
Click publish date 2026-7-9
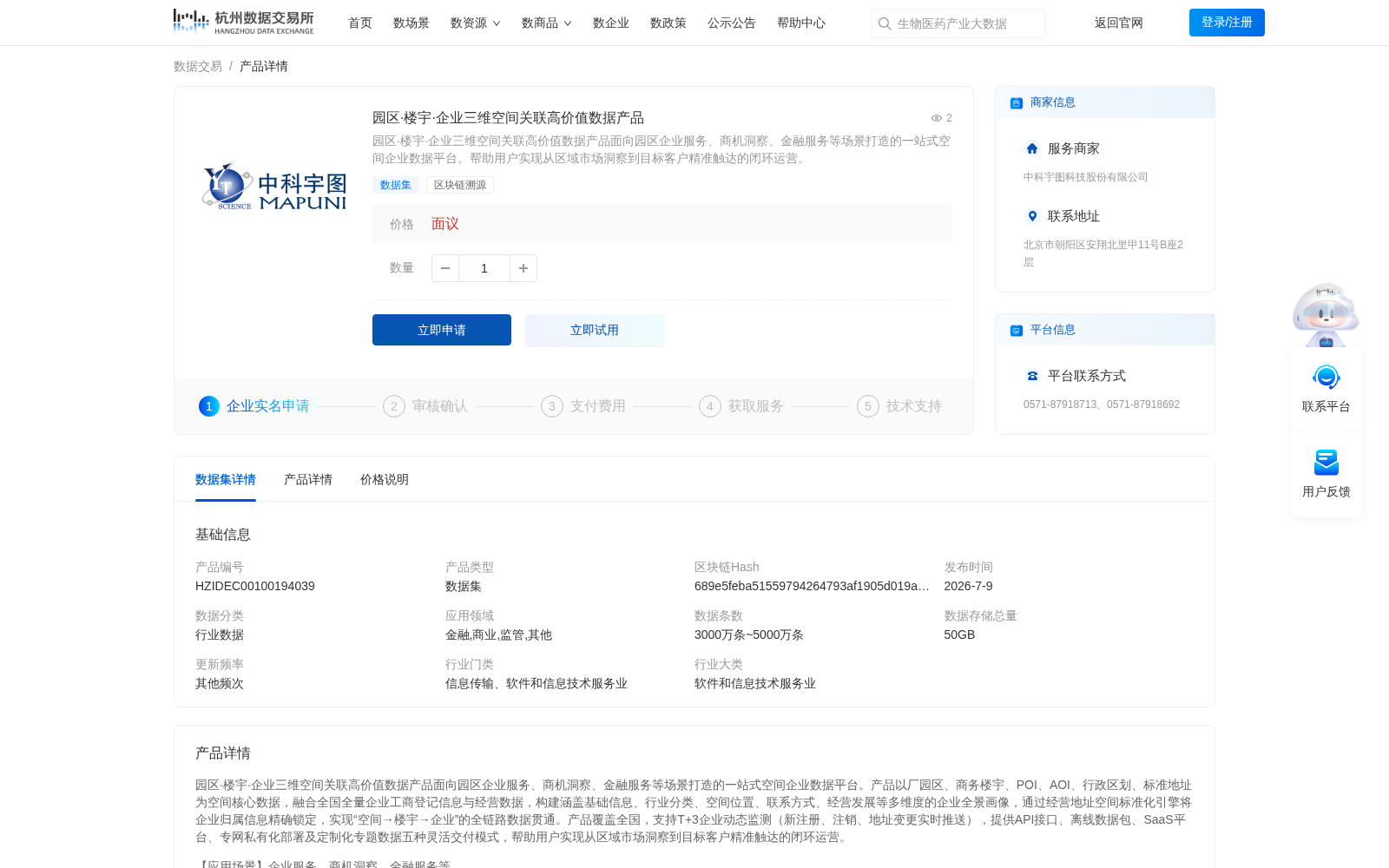[968, 586]
